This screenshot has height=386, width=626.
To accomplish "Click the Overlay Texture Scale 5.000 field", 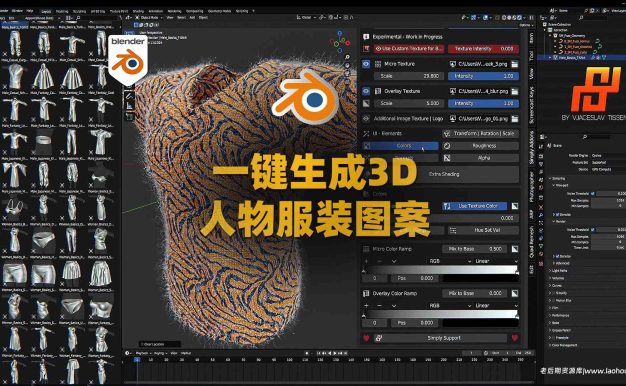I will point(409,103).
